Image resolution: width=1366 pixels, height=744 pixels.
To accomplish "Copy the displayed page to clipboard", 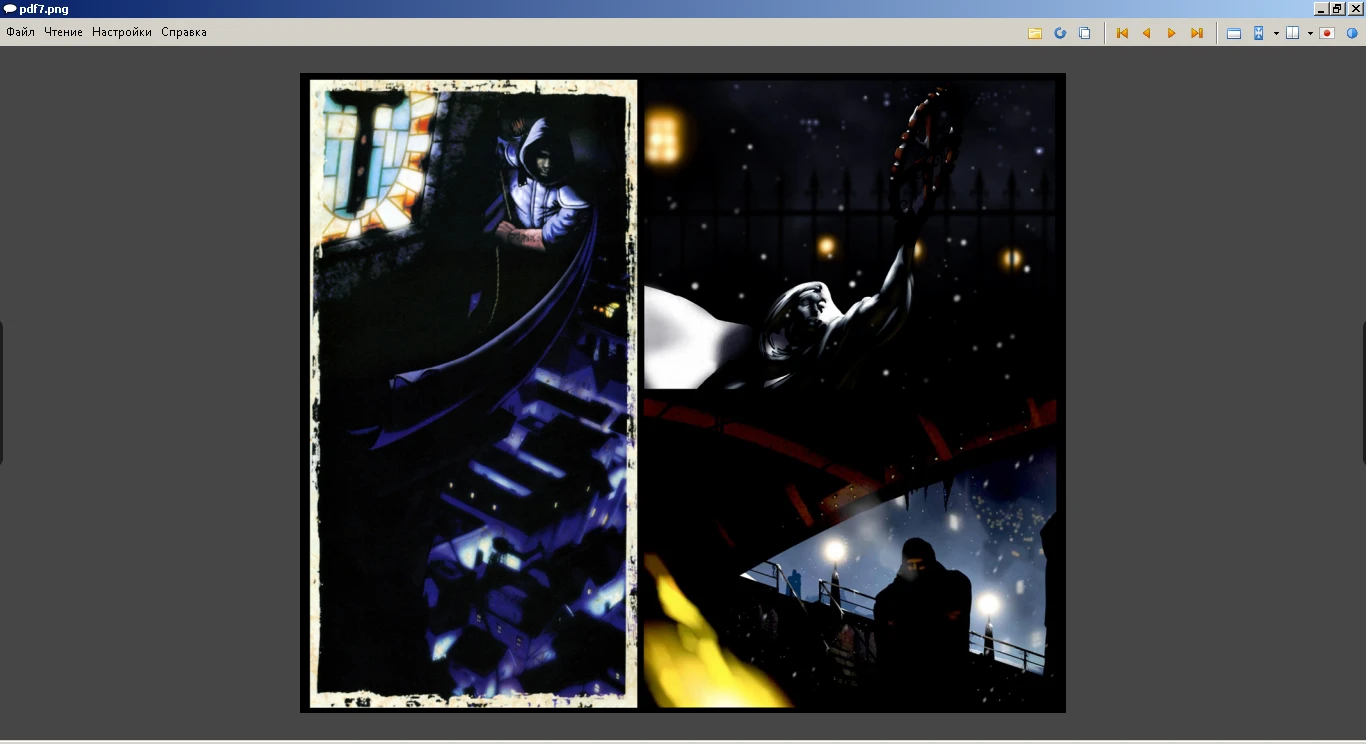I will click(1084, 32).
